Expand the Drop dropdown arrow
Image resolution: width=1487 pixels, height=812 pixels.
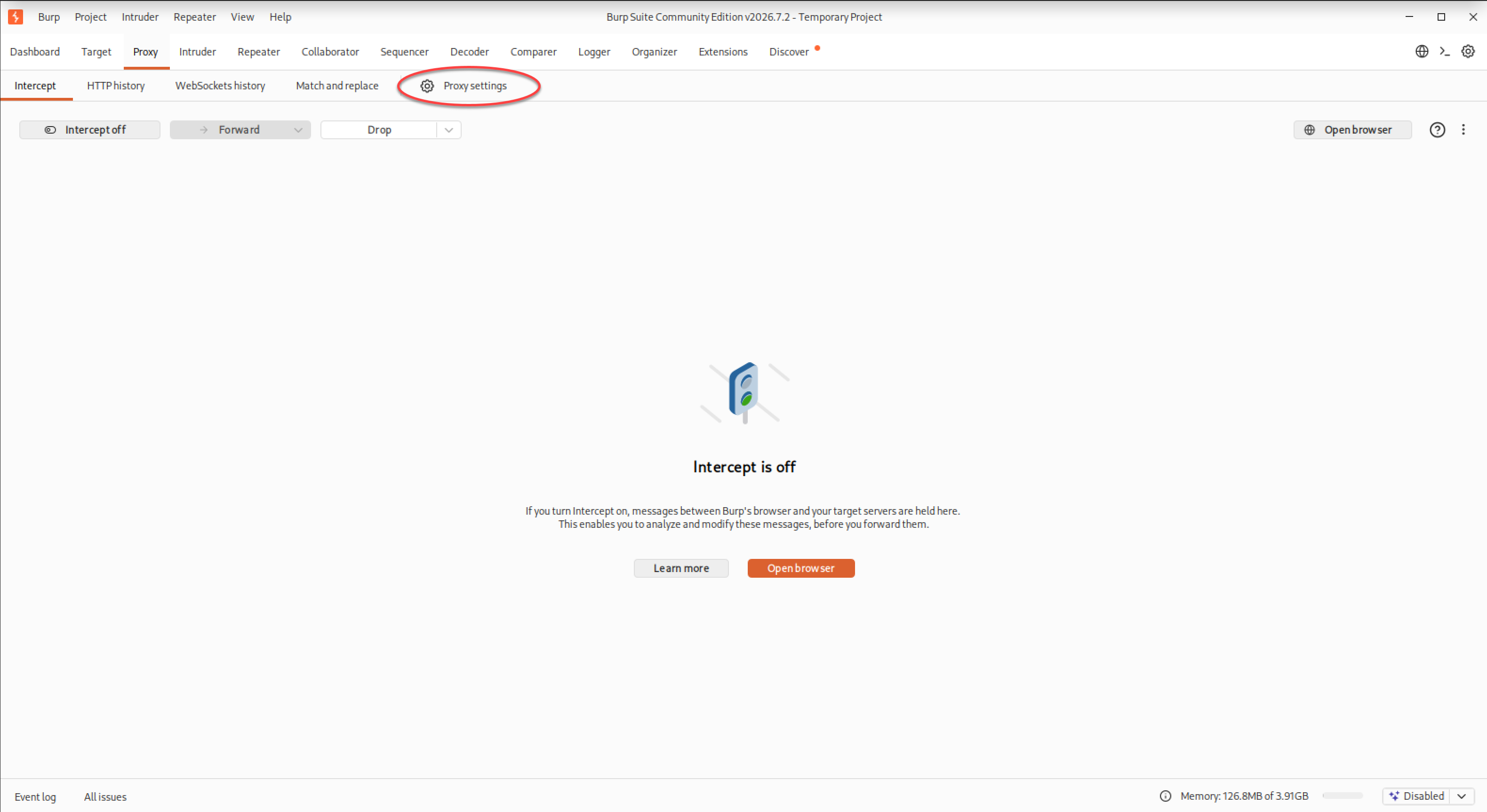coord(448,130)
